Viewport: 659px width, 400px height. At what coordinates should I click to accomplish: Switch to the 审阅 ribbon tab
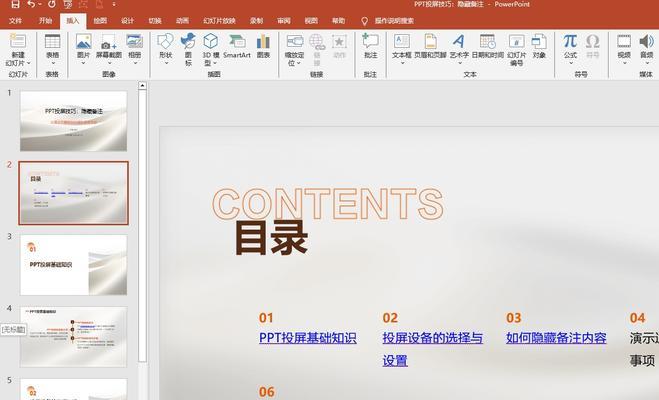284,21
